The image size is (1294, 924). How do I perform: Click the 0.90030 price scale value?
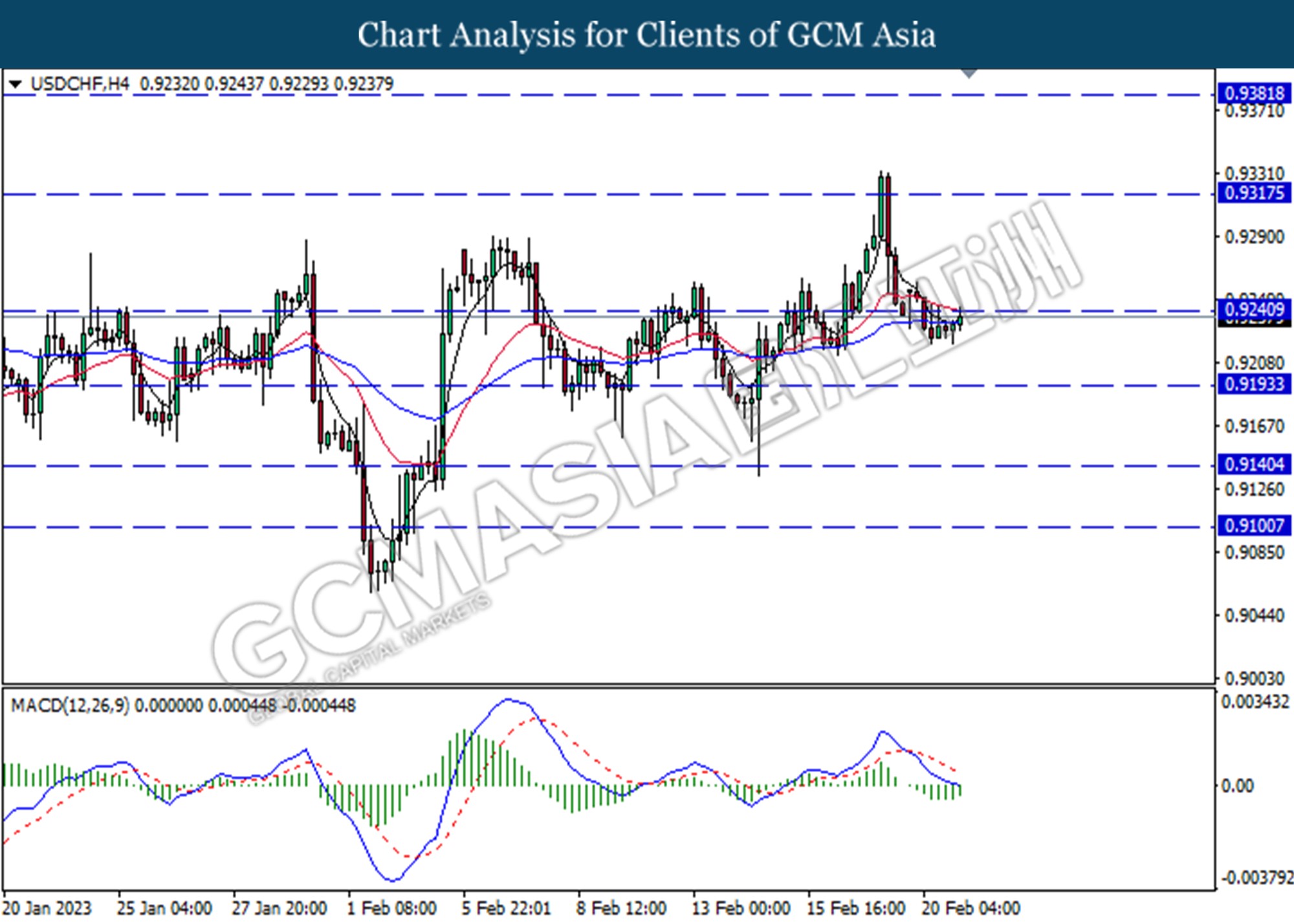click(1255, 678)
